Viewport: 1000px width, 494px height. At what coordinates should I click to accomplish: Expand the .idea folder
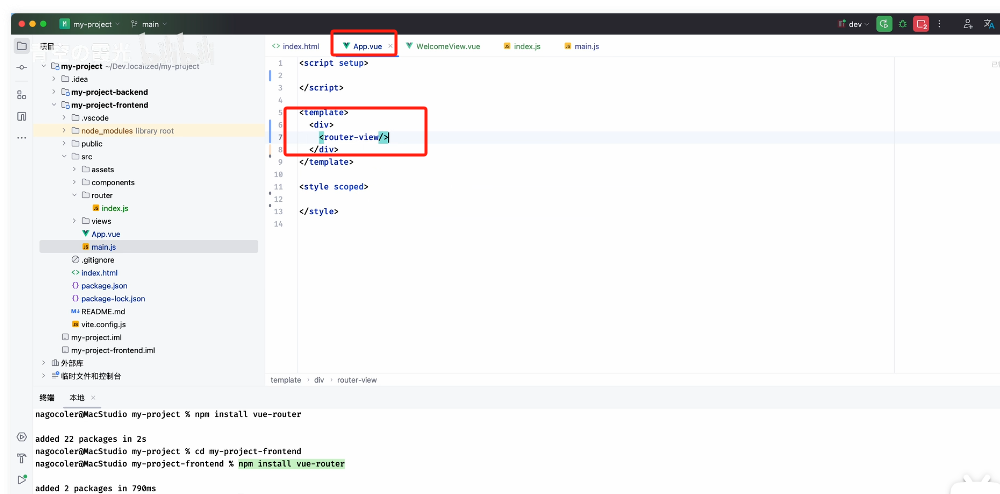pyautogui.click(x=54, y=79)
